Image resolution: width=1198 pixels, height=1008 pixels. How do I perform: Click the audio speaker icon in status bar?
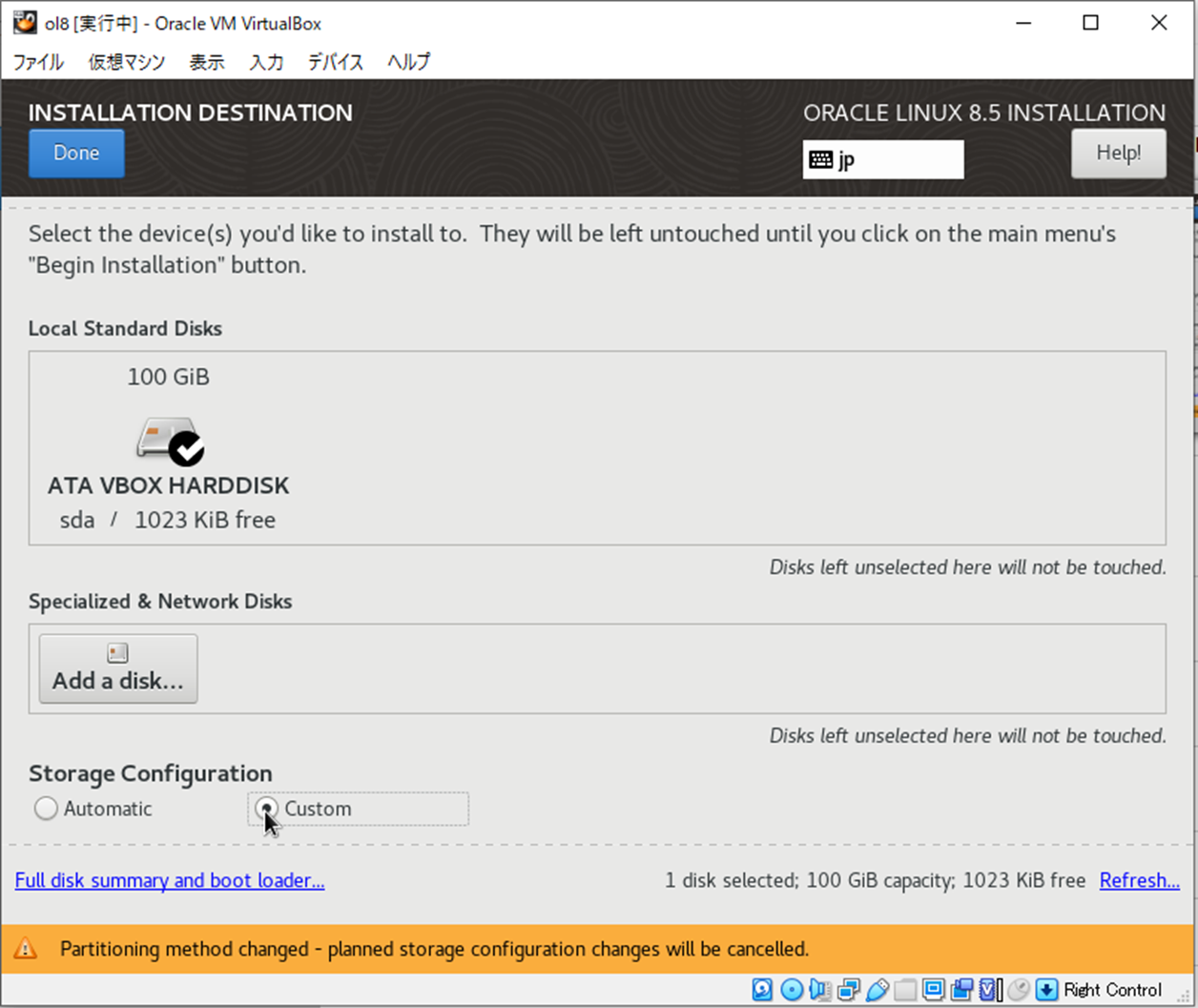pyautogui.click(x=820, y=990)
